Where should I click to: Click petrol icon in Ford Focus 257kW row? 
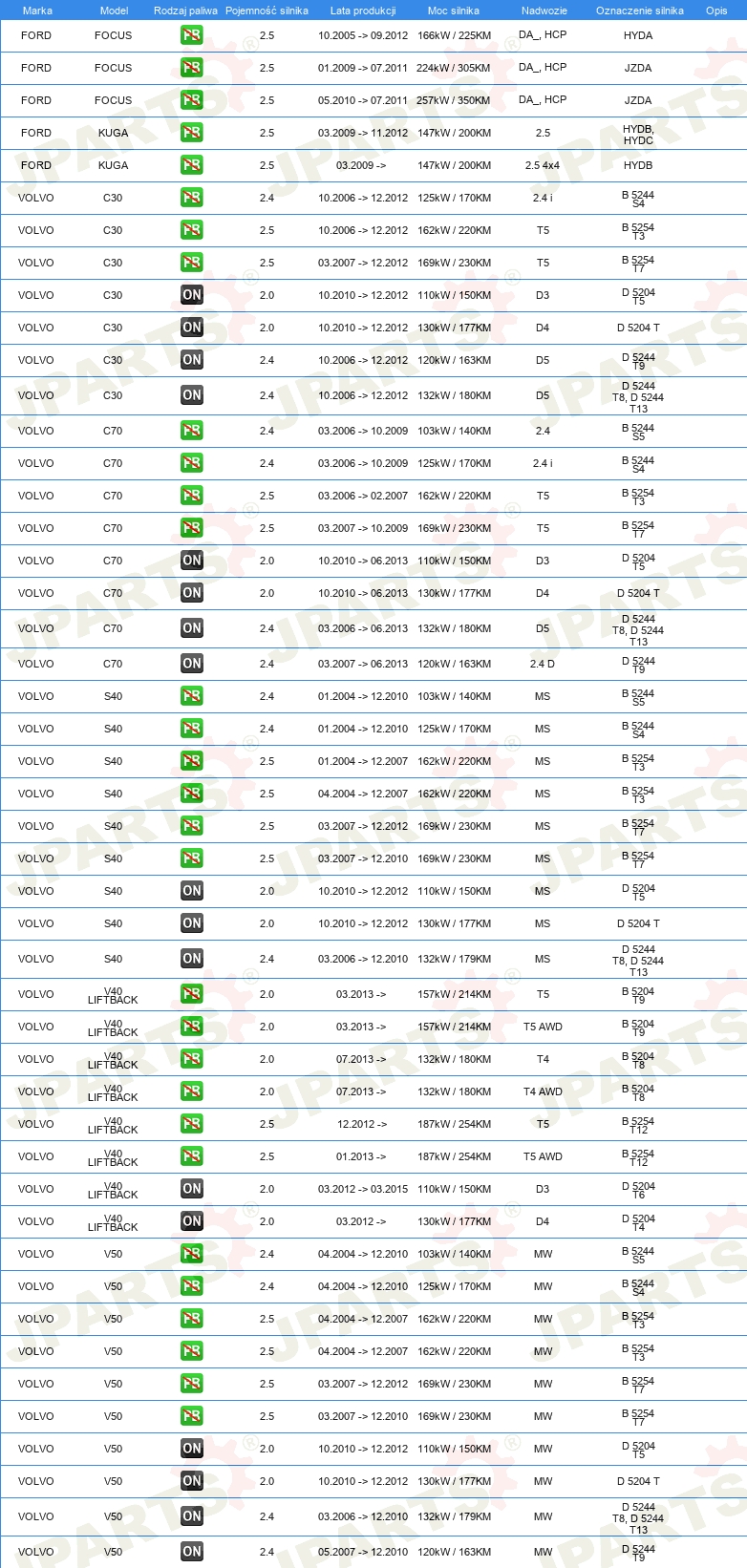pos(192,100)
